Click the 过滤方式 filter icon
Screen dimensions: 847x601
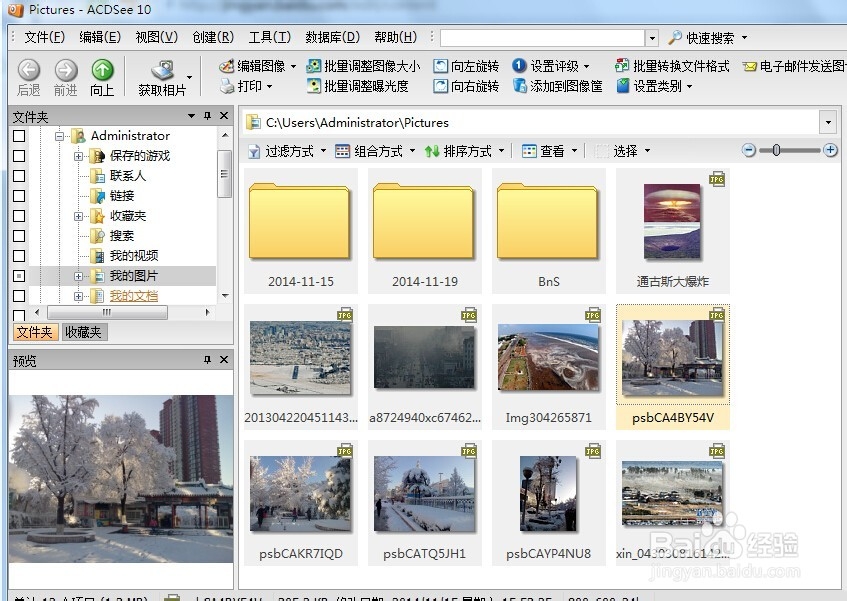[x=254, y=151]
